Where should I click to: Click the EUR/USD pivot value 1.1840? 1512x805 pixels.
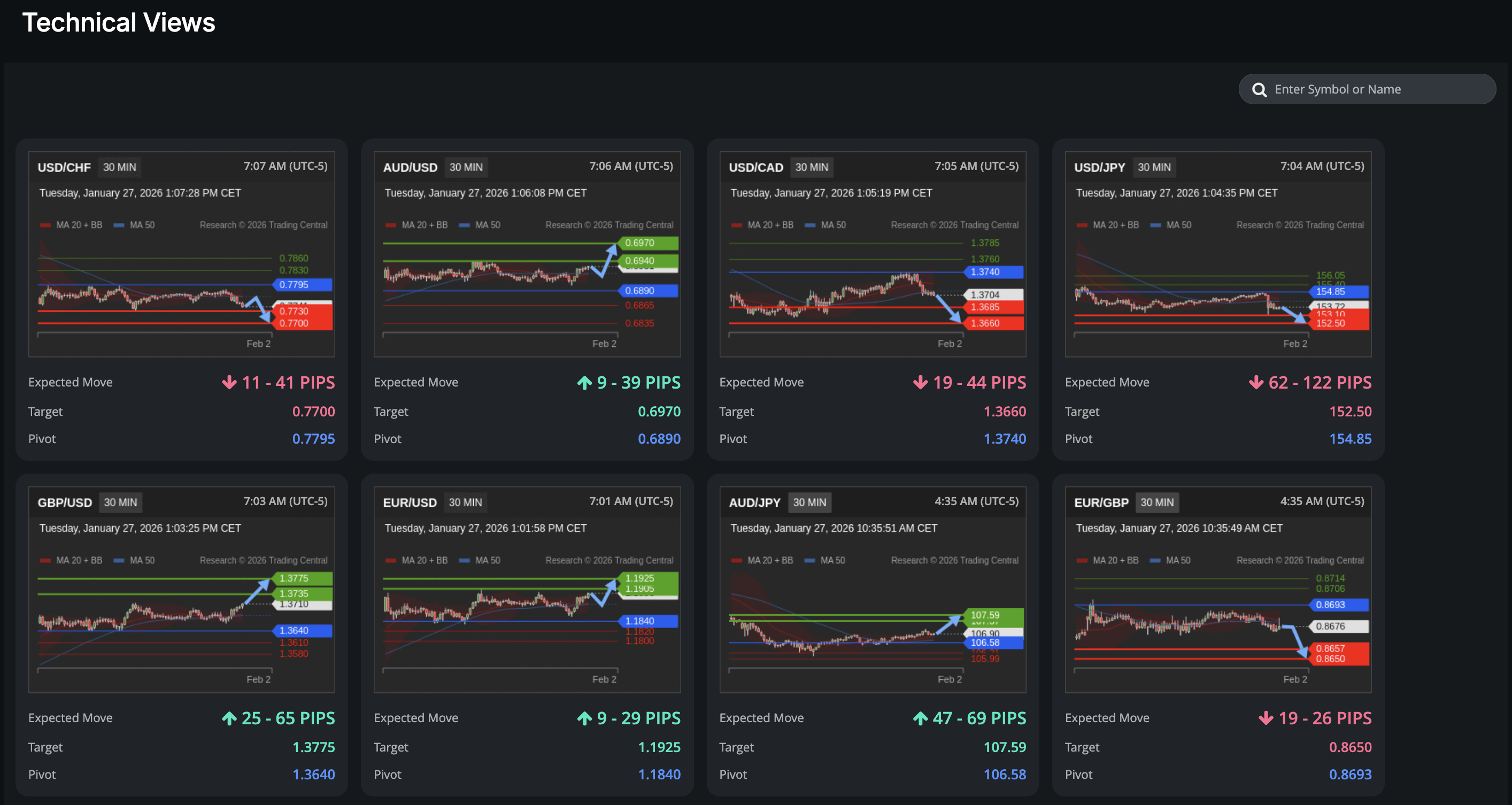[659, 775]
